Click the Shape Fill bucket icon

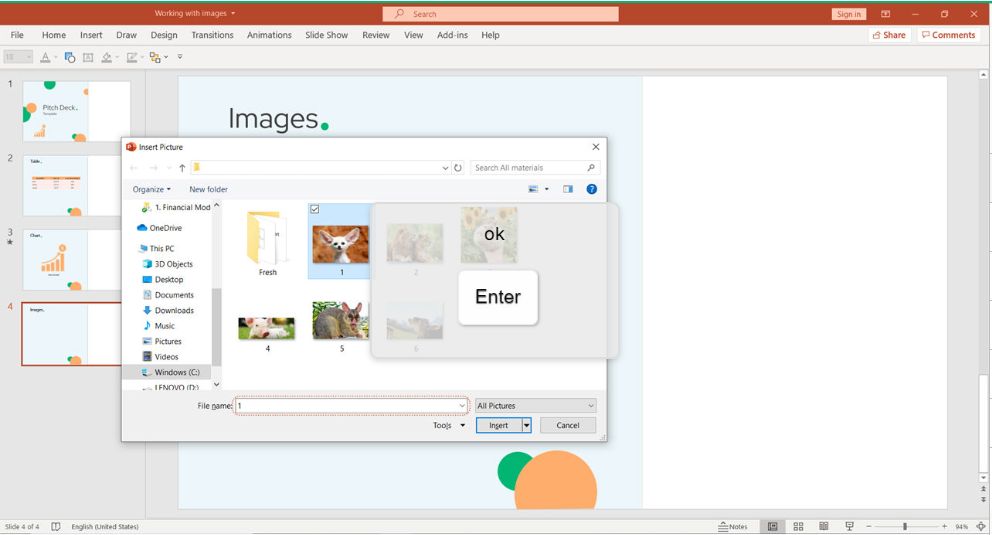(106, 58)
